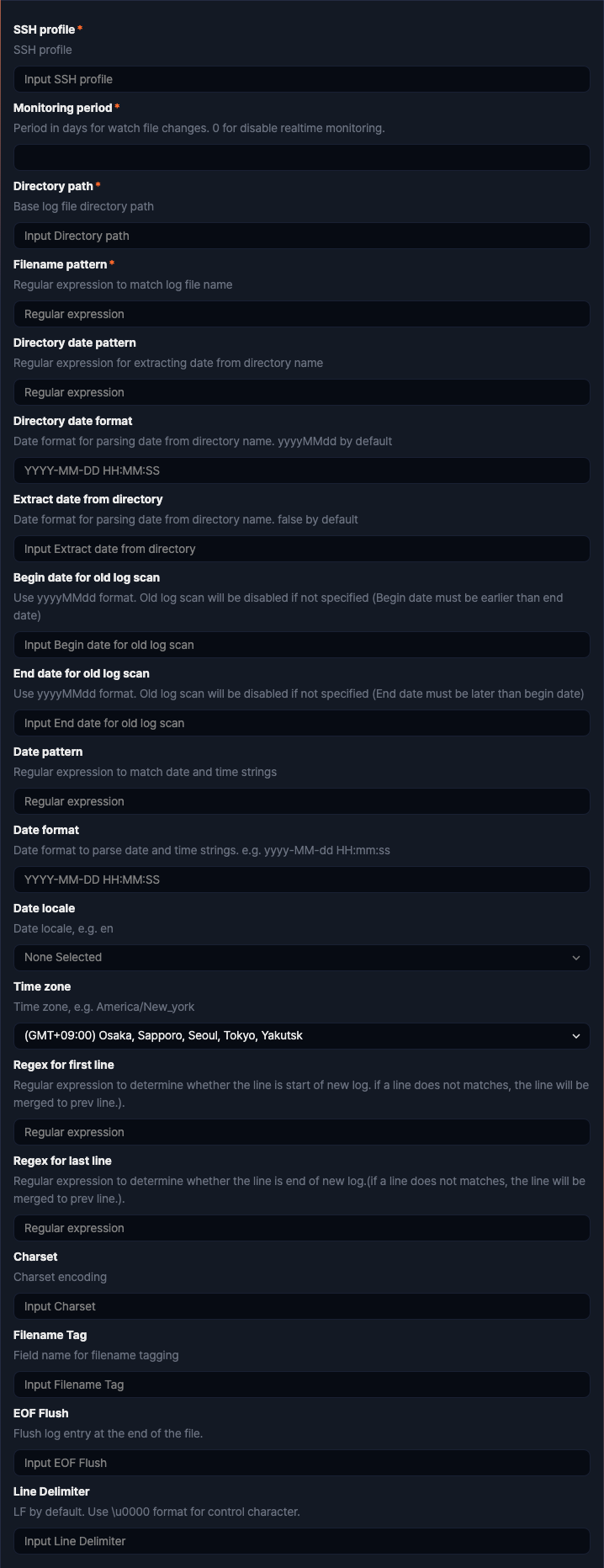Click the Begin date for old log scan field
The height and width of the screenshot is (1568, 604).
point(302,645)
